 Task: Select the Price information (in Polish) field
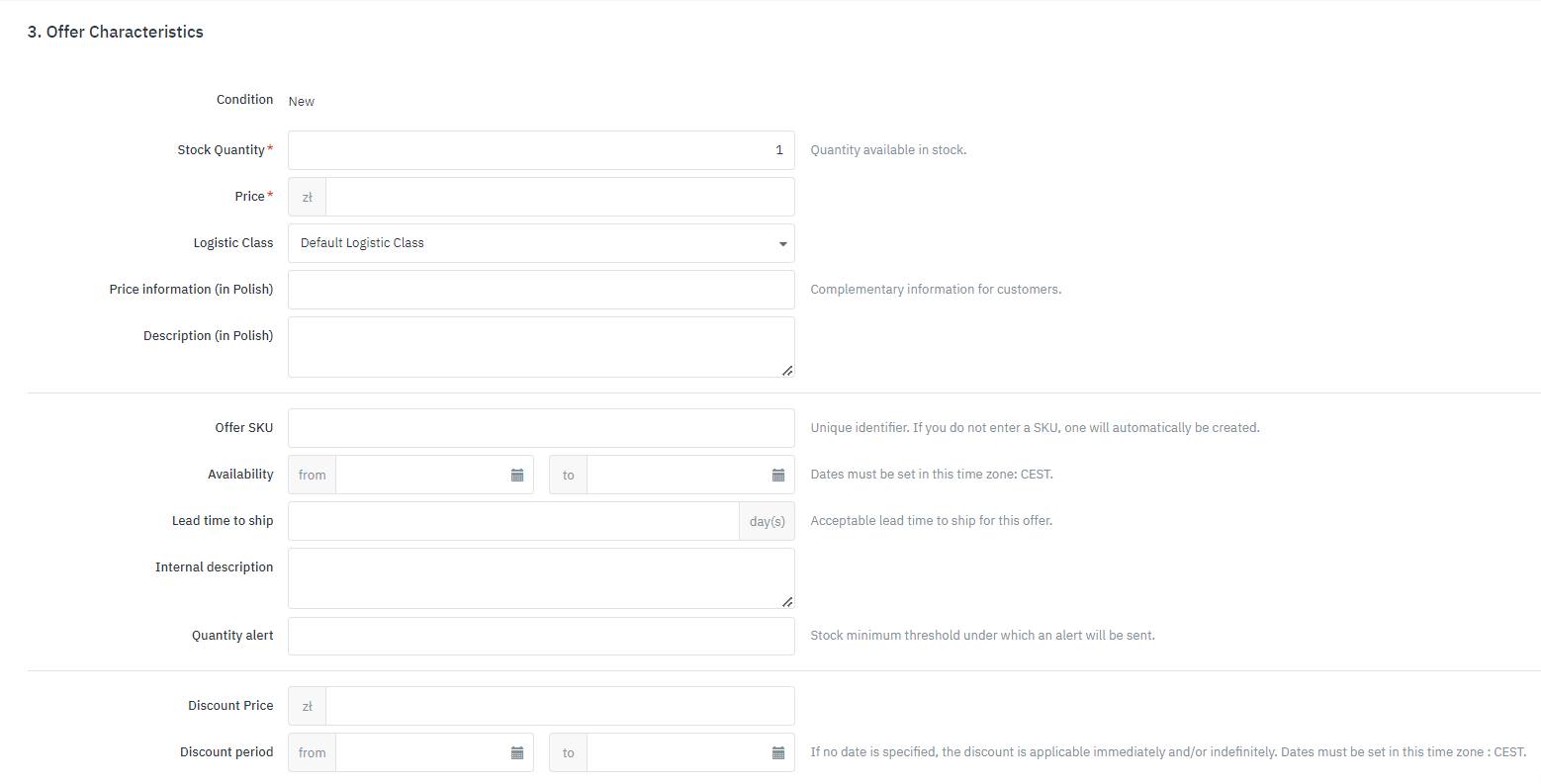click(x=540, y=290)
